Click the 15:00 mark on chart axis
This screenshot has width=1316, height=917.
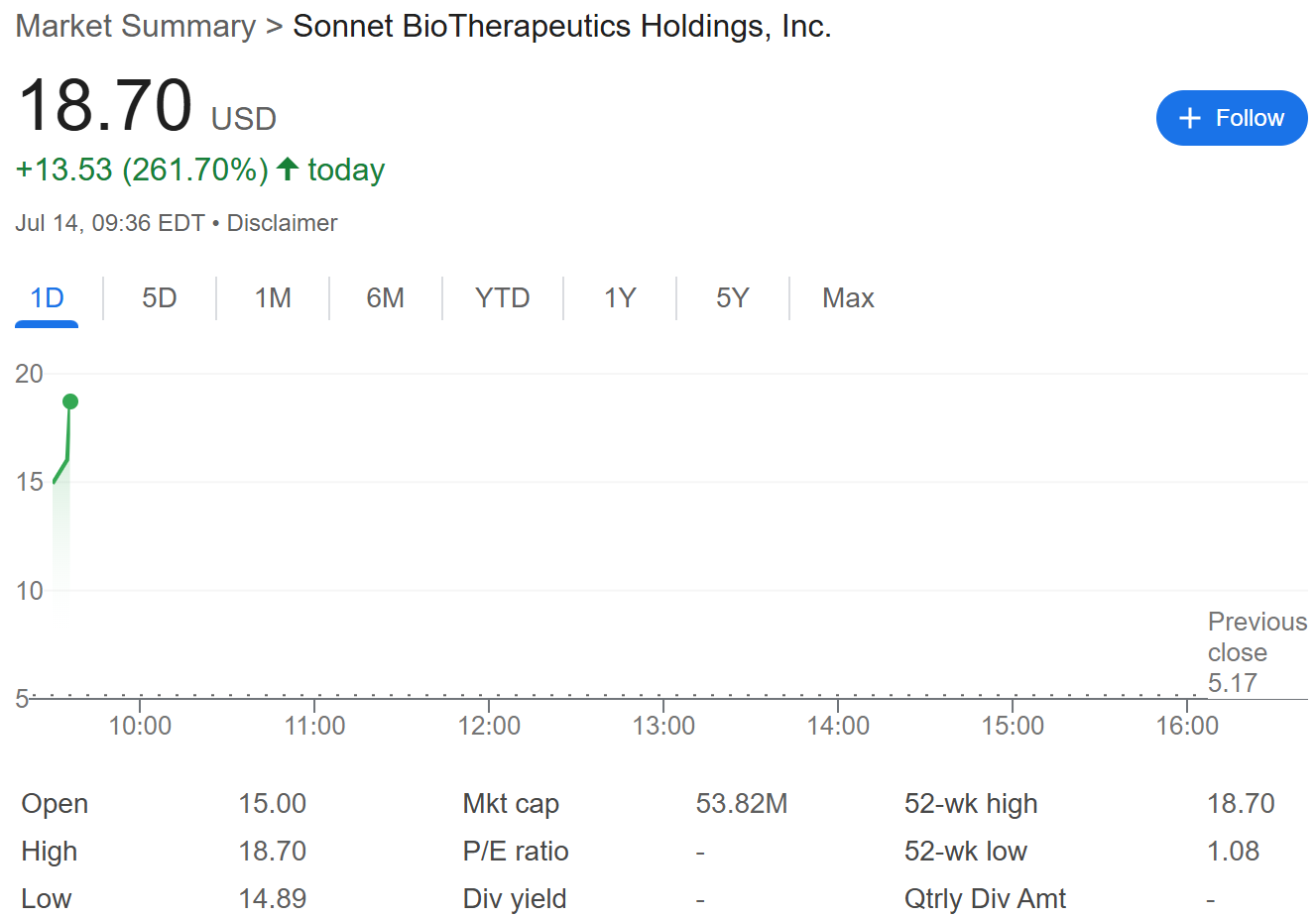(1013, 726)
